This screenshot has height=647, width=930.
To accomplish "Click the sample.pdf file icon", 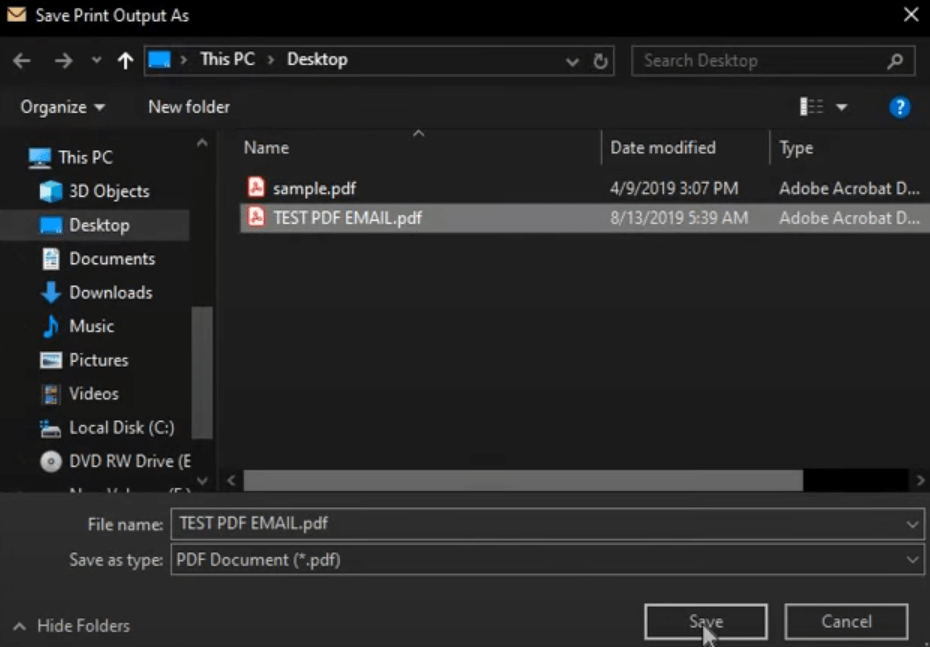I will (x=256, y=188).
